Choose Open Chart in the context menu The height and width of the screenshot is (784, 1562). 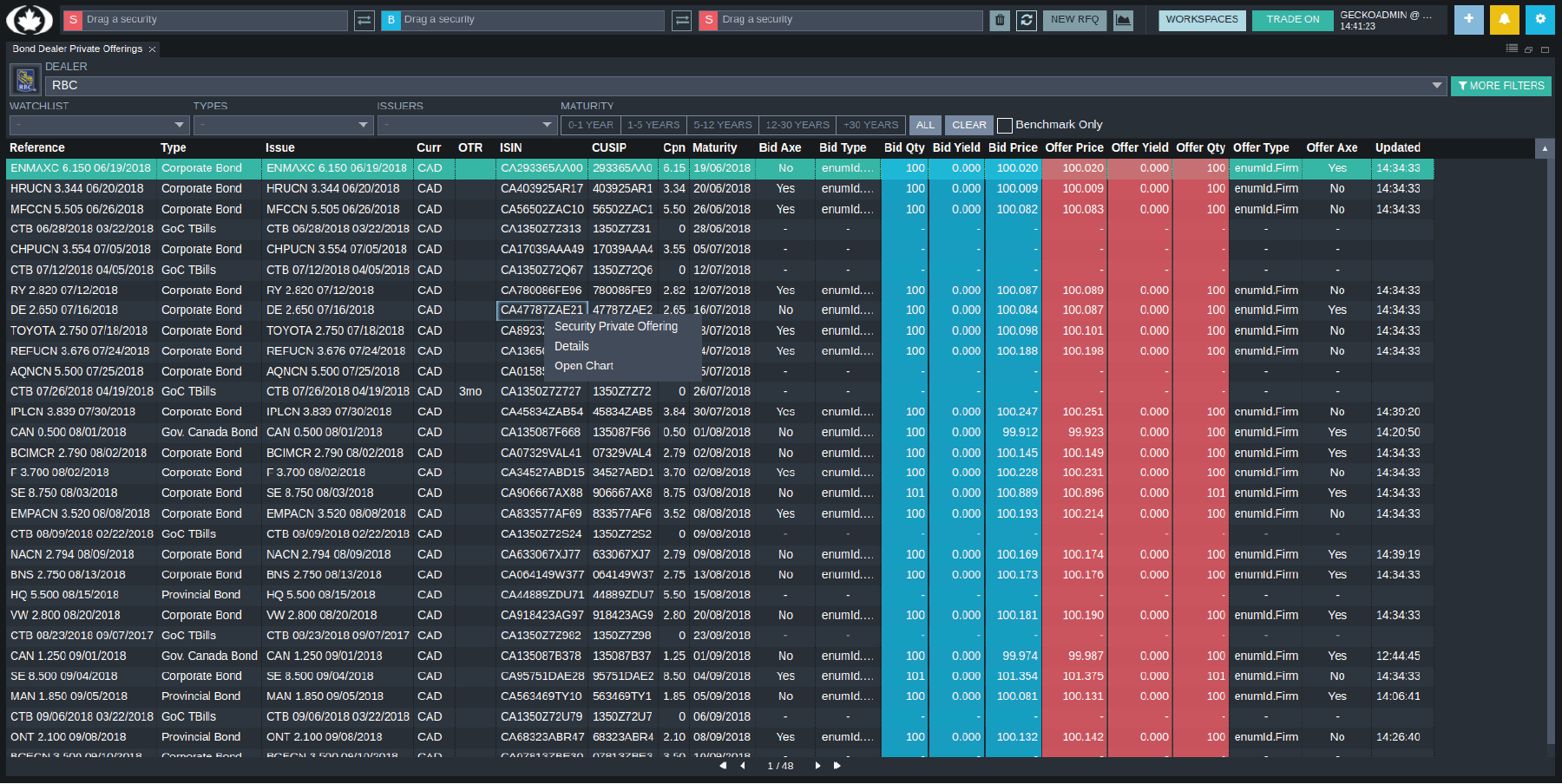click(x=584, y=366)
